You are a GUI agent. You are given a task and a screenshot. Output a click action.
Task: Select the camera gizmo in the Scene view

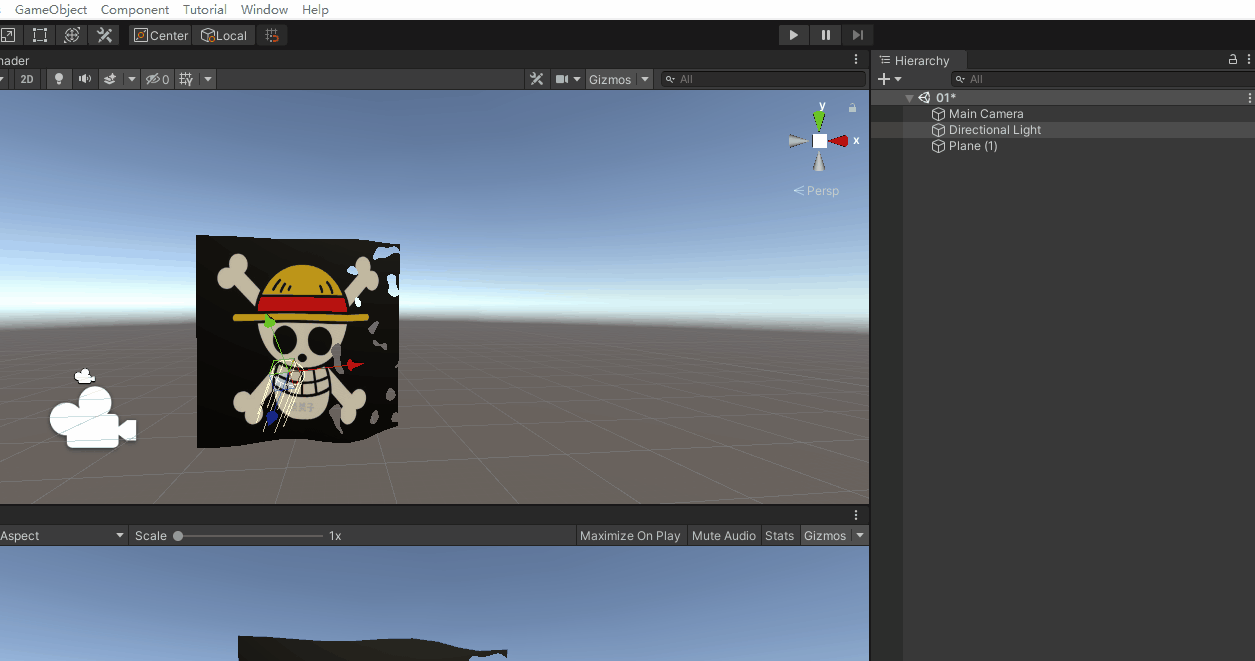(92, 417)
